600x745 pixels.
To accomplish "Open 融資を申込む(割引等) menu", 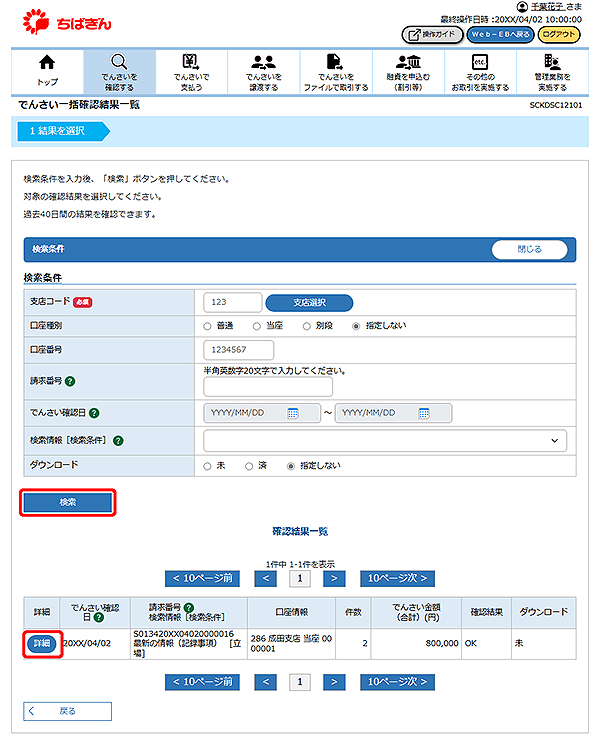I will (408, 71).
